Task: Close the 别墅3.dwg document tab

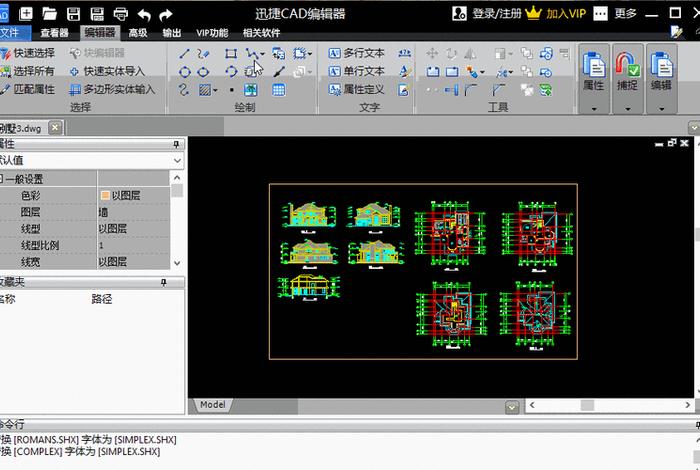Action: coord(55,128)
